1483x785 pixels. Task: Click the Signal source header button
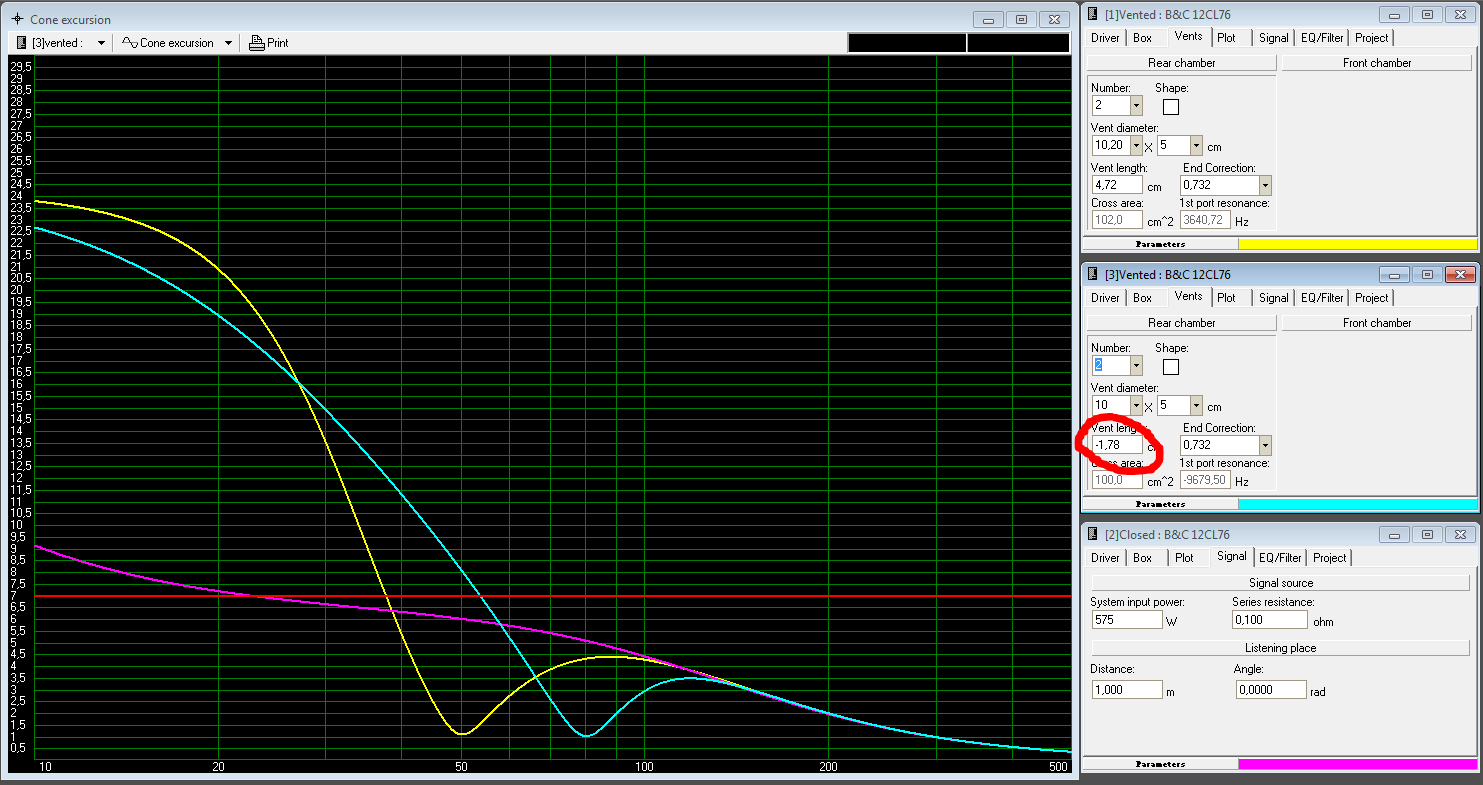(1282, 583)
